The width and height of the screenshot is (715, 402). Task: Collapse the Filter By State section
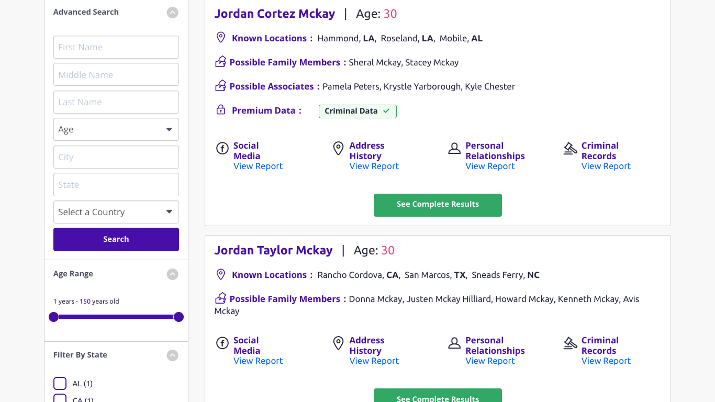(172, 355)
